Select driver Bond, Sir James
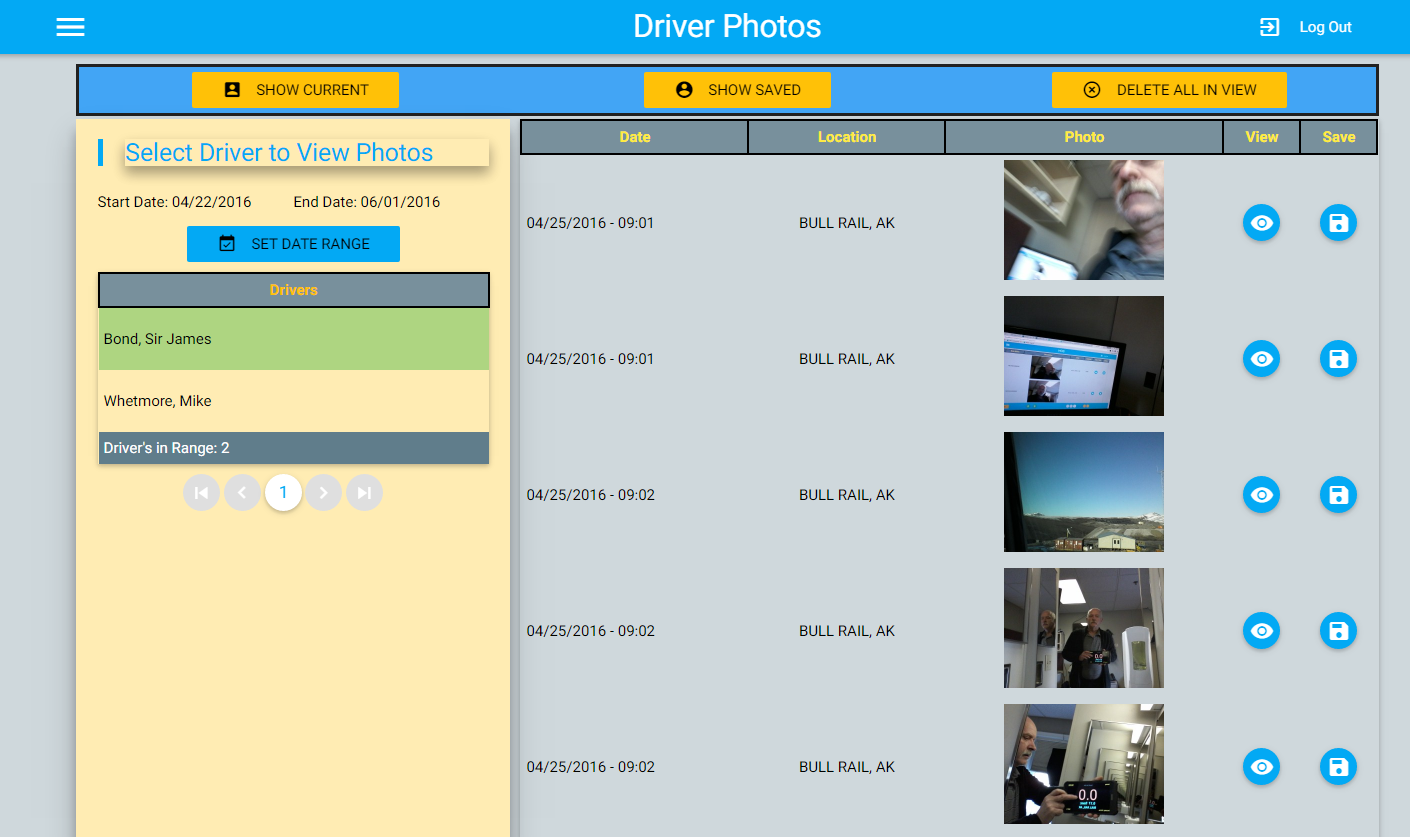This screenshot has height=837, width=1410. pyautogui.click(x=294, y=339)
